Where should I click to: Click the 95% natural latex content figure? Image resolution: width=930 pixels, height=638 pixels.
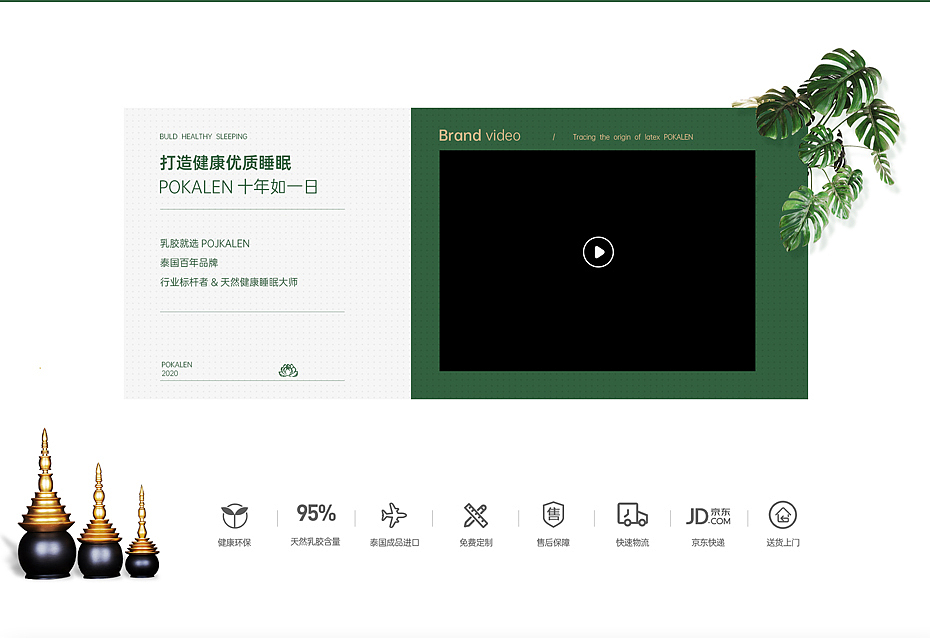click(316, 513)
